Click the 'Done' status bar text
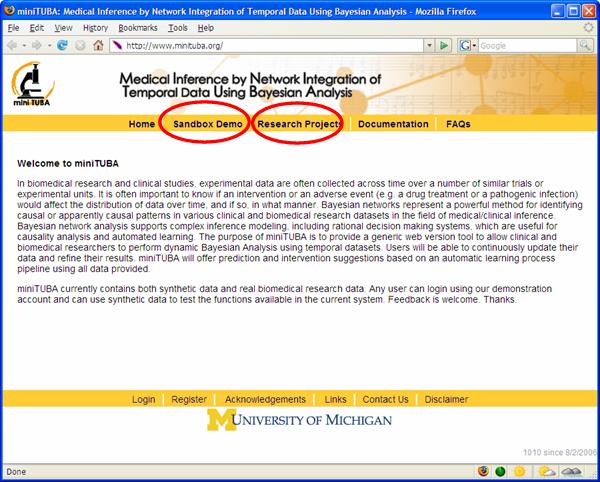The image size is (600, 482). 16,472
